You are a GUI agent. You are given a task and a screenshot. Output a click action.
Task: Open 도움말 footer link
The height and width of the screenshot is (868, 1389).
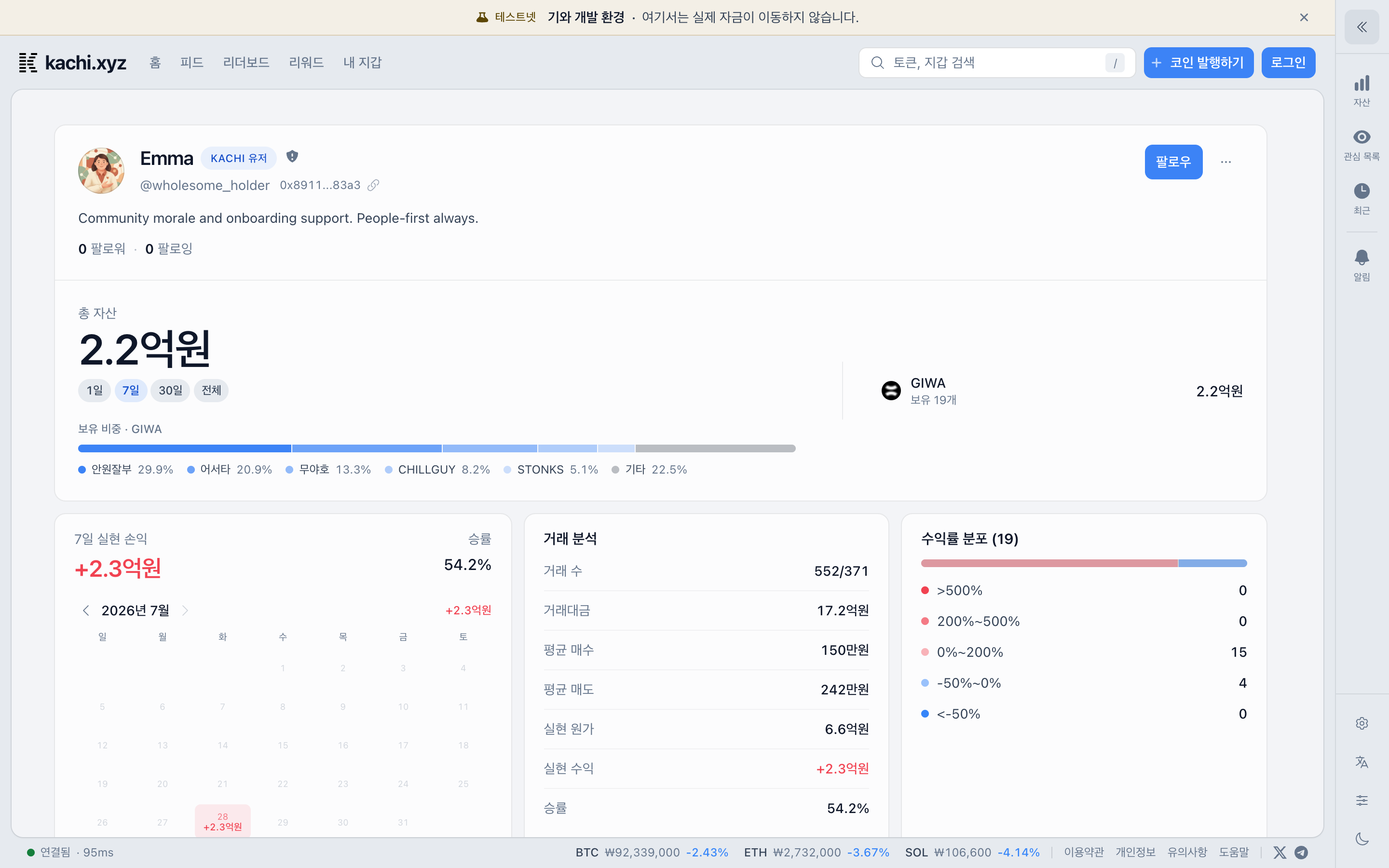coord(1234,853)
